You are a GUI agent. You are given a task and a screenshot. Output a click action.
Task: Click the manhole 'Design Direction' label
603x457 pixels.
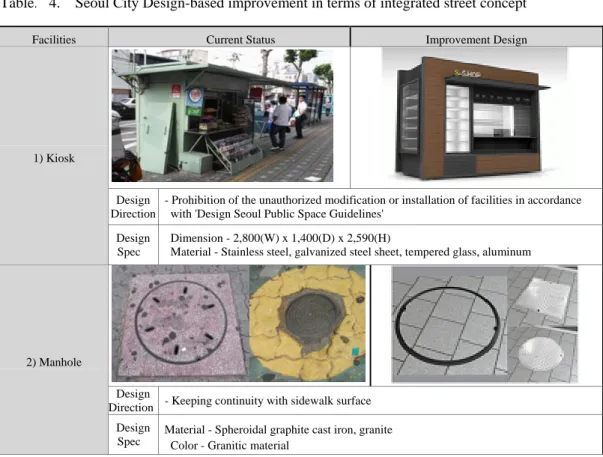pos(131,400)
